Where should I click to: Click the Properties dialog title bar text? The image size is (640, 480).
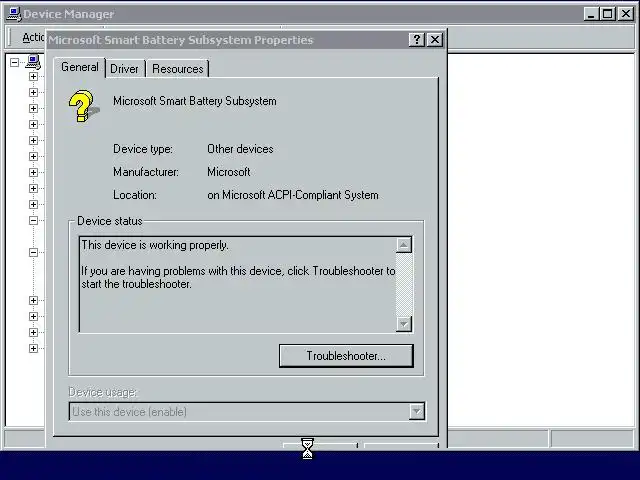(181, 40)
